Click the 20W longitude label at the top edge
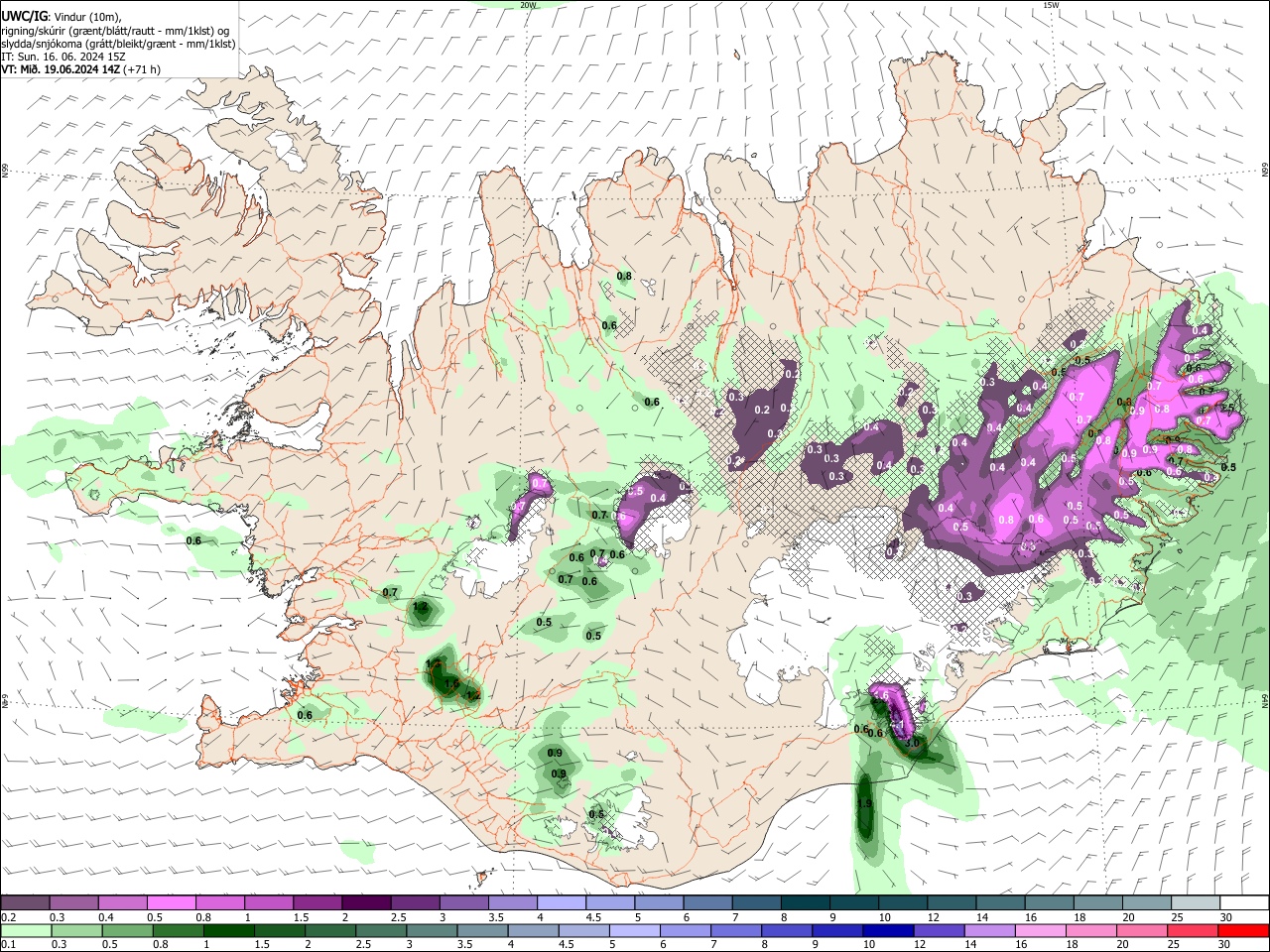This screenshot has width=1270, height=952. pos(528,5)
